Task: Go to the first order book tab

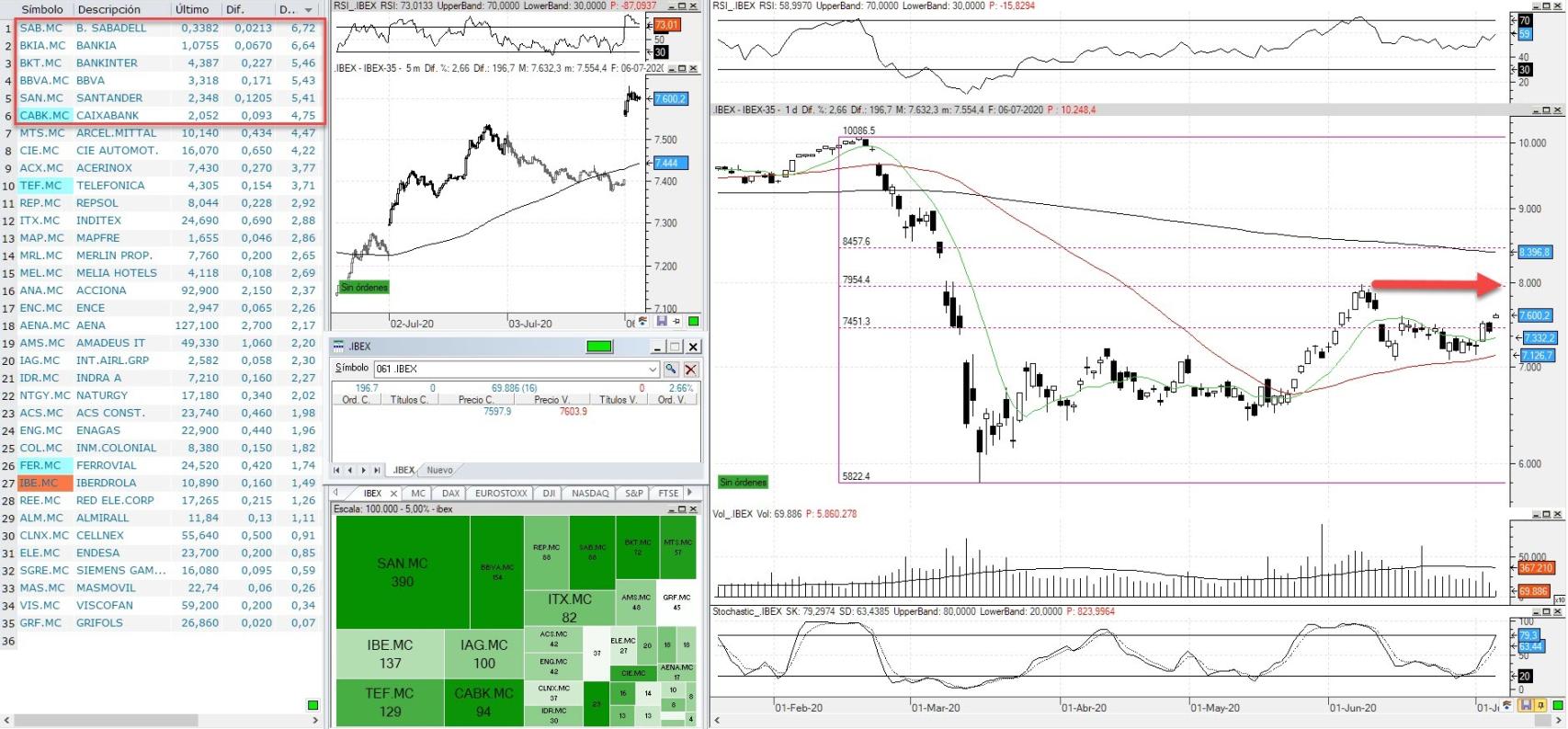Action: point(336,470)
